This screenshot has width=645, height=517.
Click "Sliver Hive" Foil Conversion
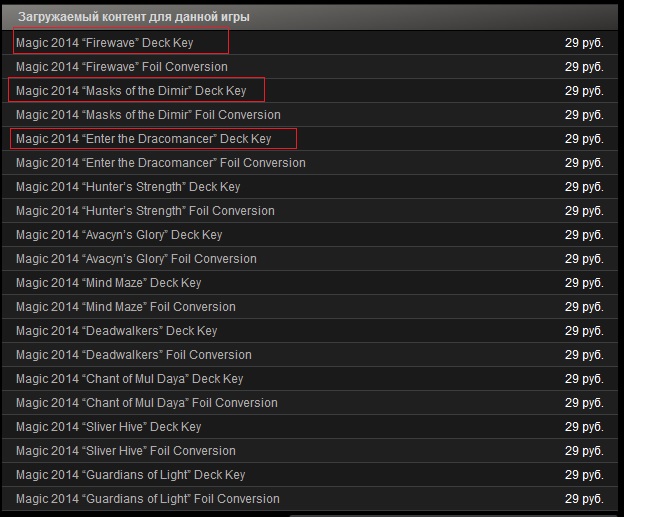(x=126, y=451)
